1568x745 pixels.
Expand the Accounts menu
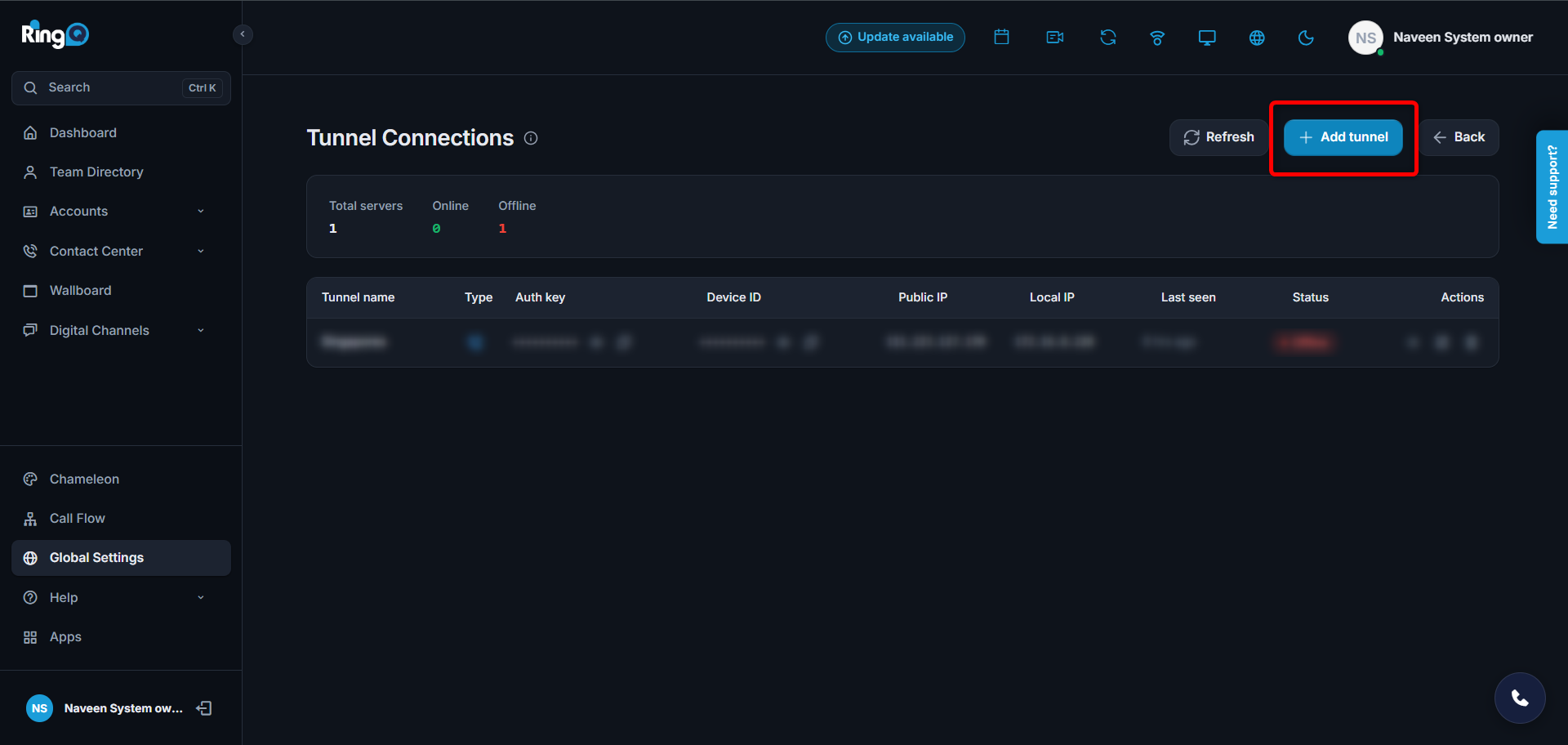coord(121,211)
